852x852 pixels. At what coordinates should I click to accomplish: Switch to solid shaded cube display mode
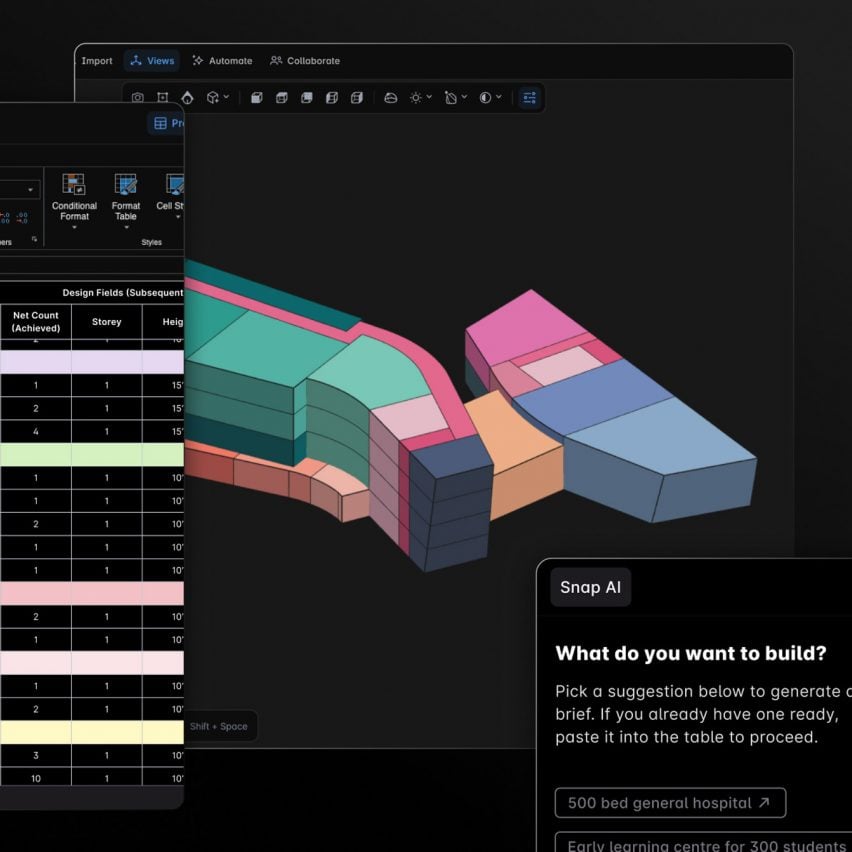point(256,97)
